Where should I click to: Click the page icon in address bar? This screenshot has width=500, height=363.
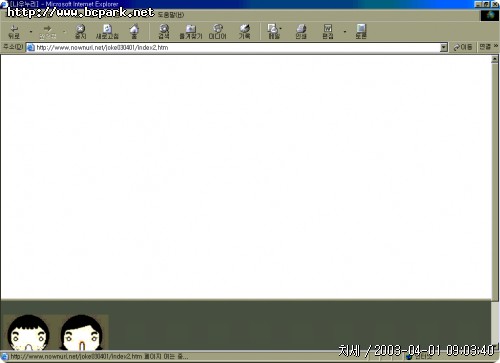tap(31, 47)
